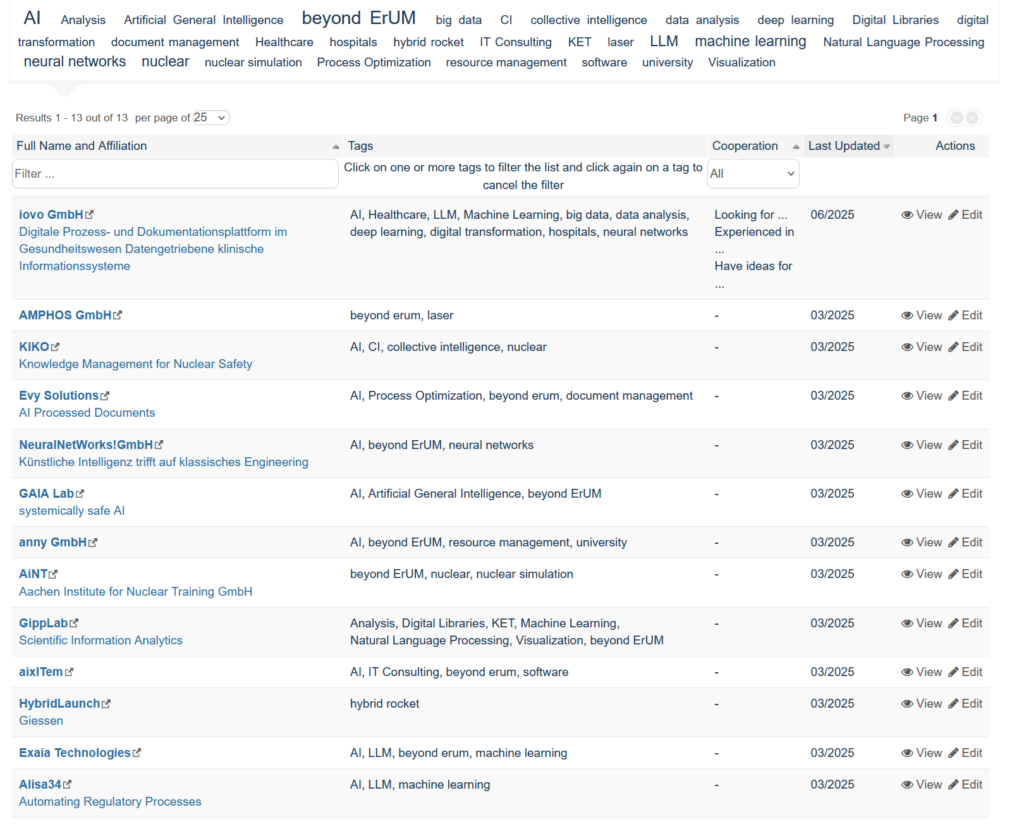Go to next page arrow
Viewport: 1024px width, 824px height.
[972, 118]
